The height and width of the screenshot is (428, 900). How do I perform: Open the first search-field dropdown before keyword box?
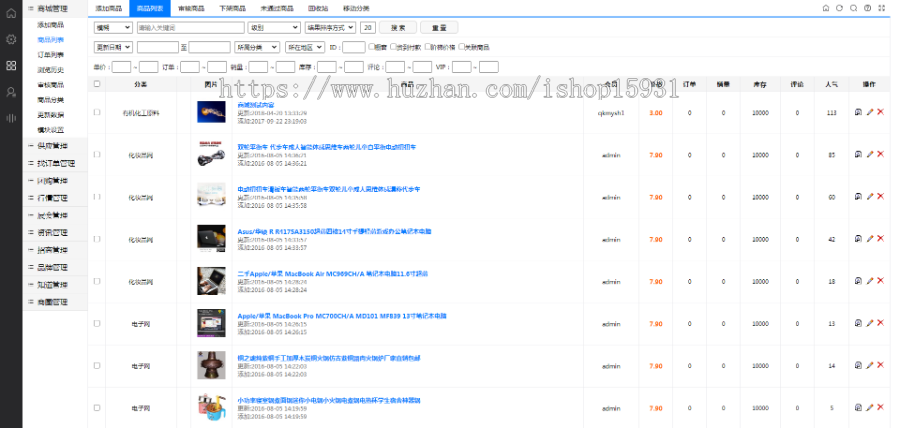pos(113,28)
